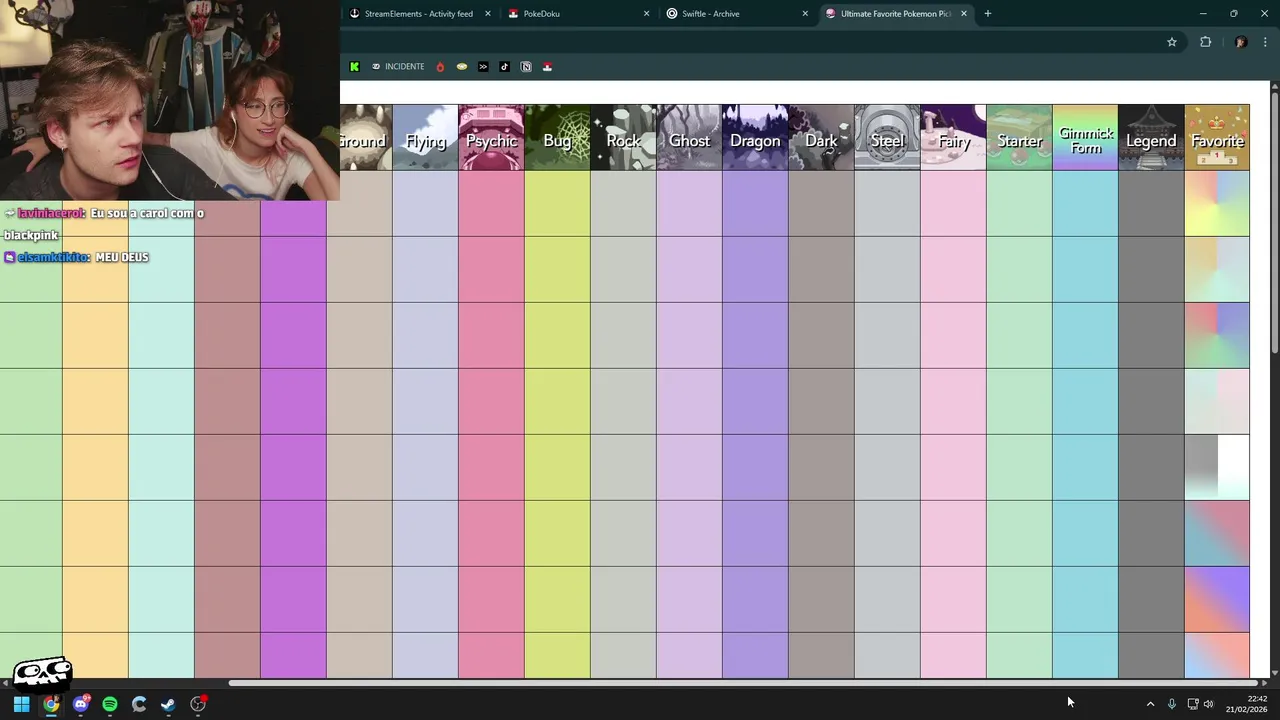The width and height of the screenshot is (1280, 720).
Task: Click the Ghost type column header
Action: [x=689, y=138]
